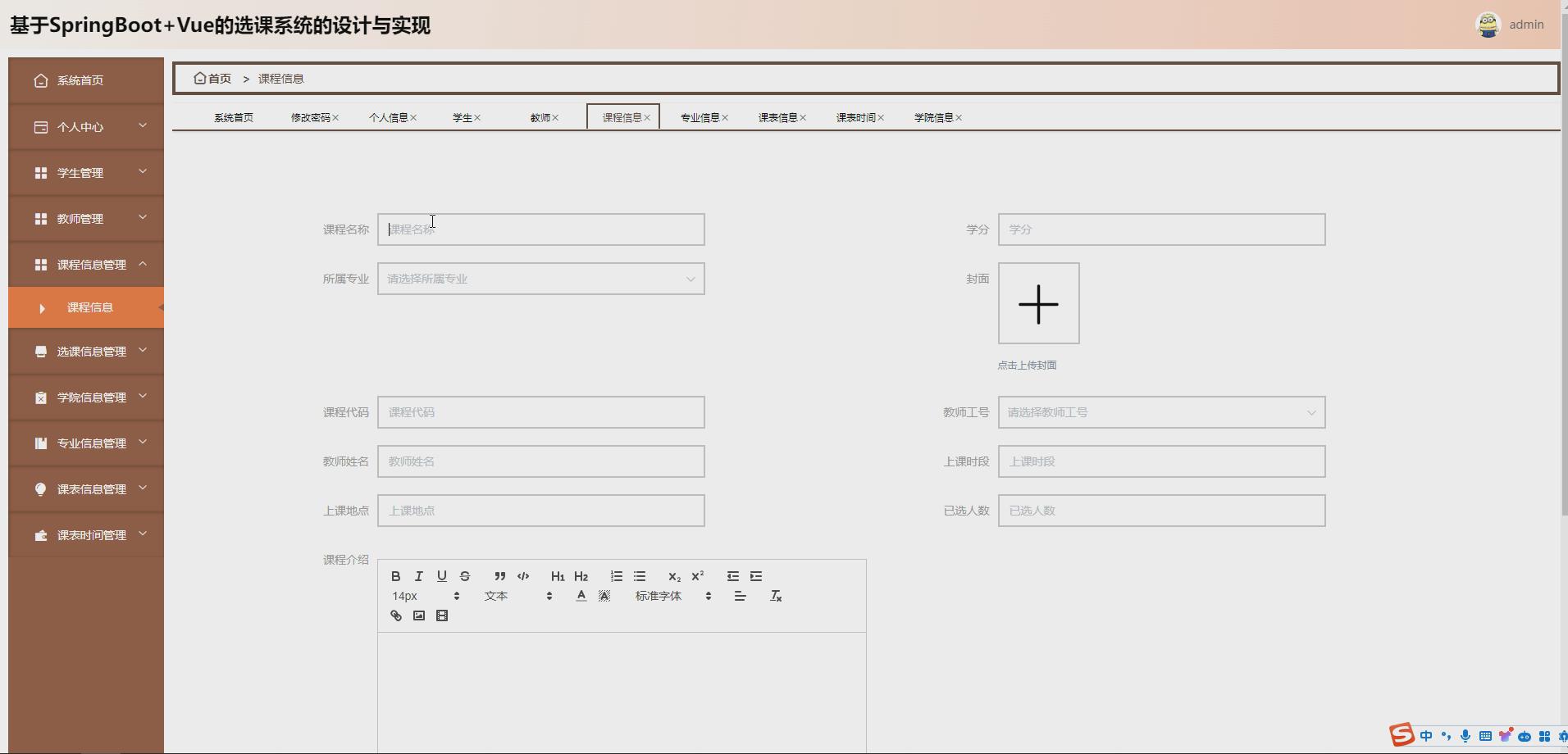
Task: Open the 教师工号 select dropdown
Action: (1162, 412)
